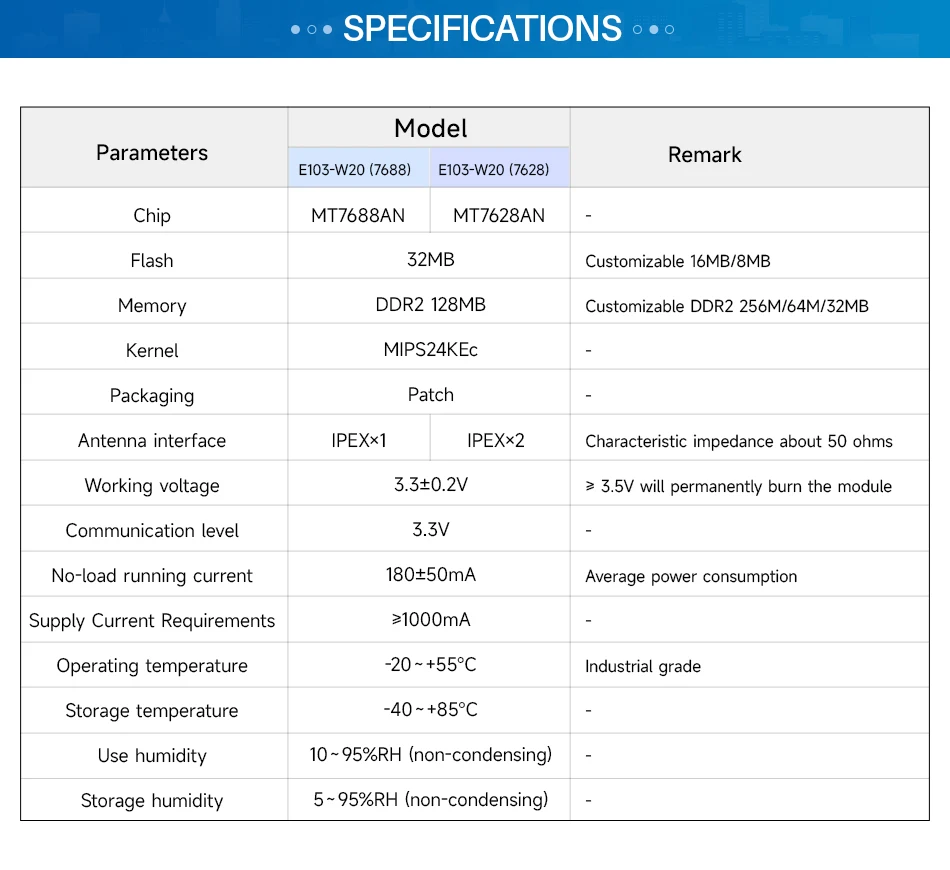Click the MIPS24KEc kernel value

click(x=430, y=350)
